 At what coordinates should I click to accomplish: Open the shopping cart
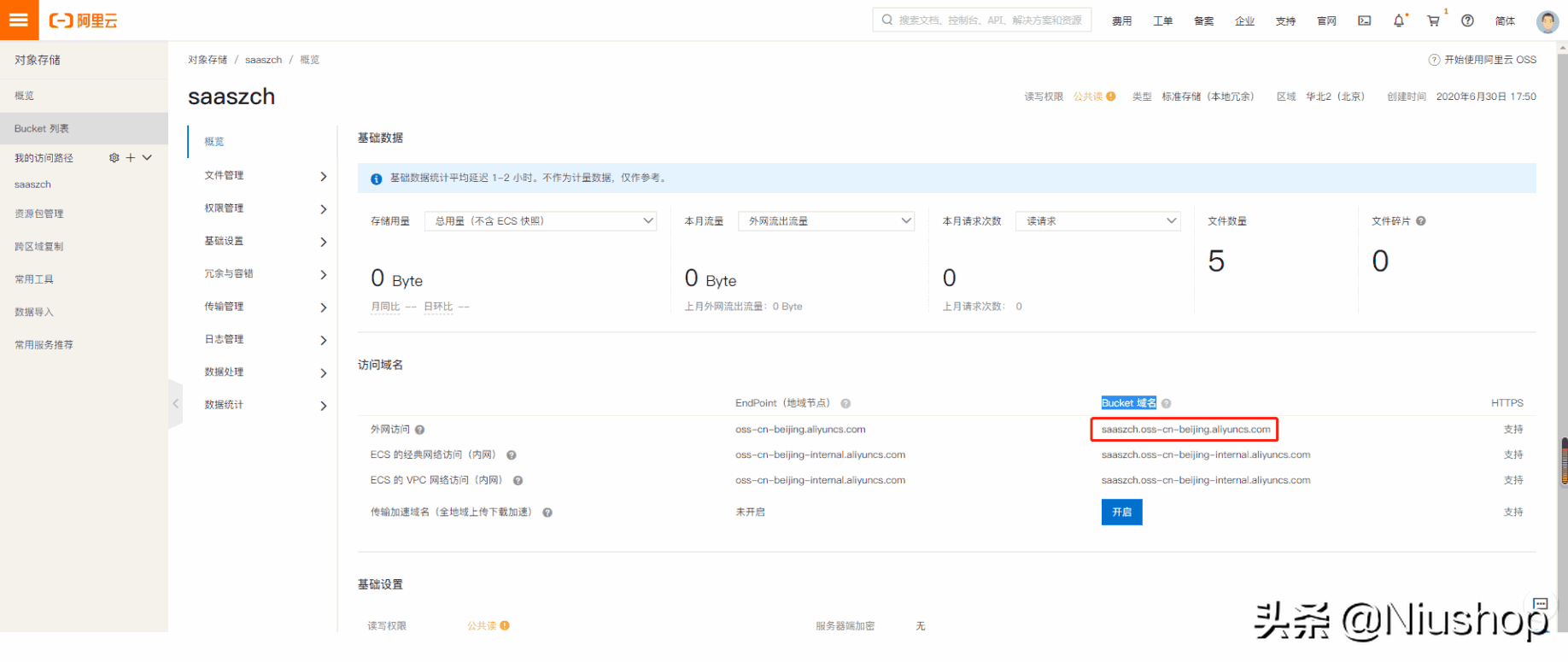1433,21
